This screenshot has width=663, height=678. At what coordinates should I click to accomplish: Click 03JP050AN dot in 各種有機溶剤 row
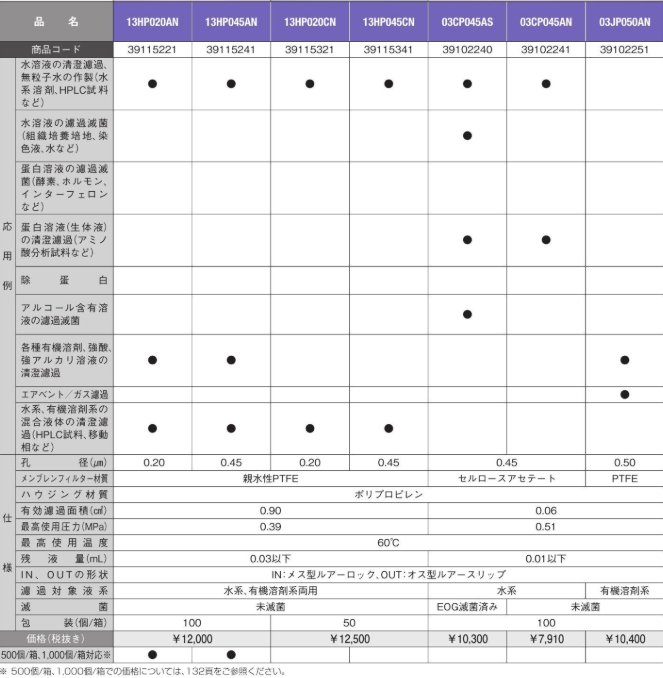pos(624,360)
